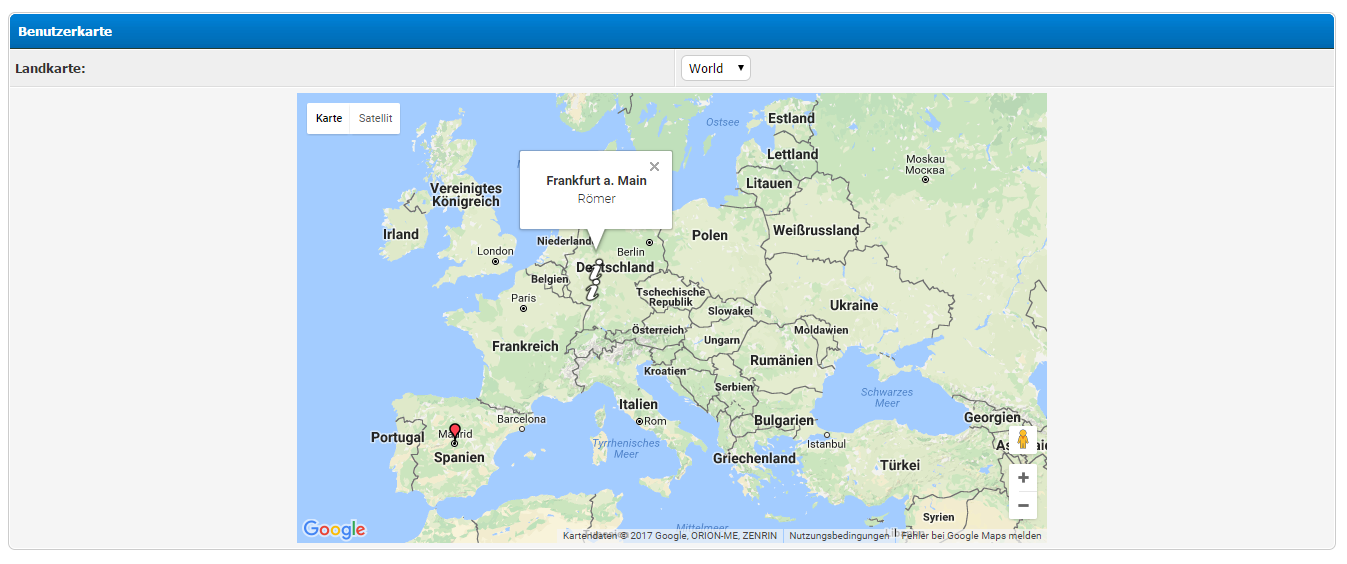Click the Syrien country label

click(939, 517)
